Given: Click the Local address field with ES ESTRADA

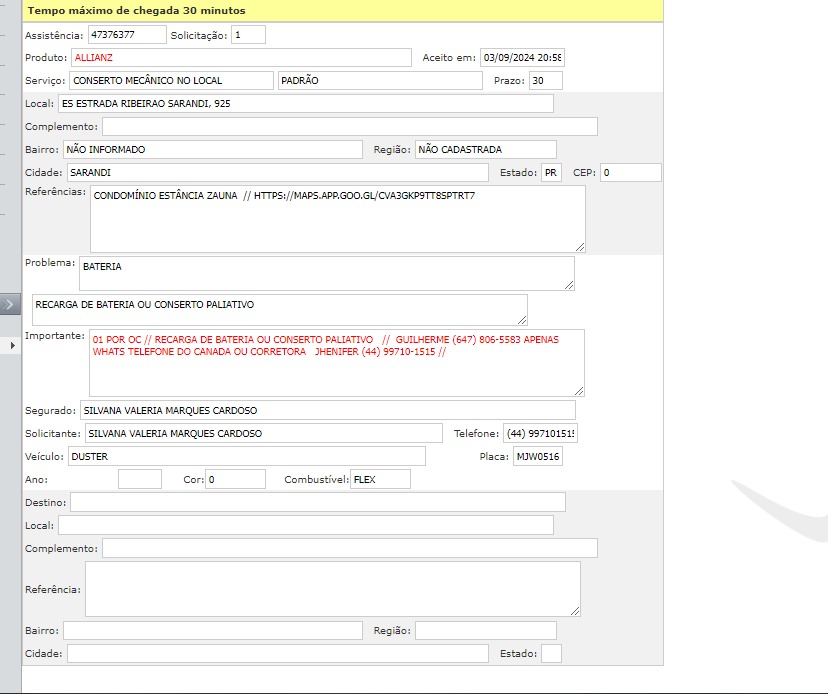Looking at the screenshot, I should (x=305, y=103).
